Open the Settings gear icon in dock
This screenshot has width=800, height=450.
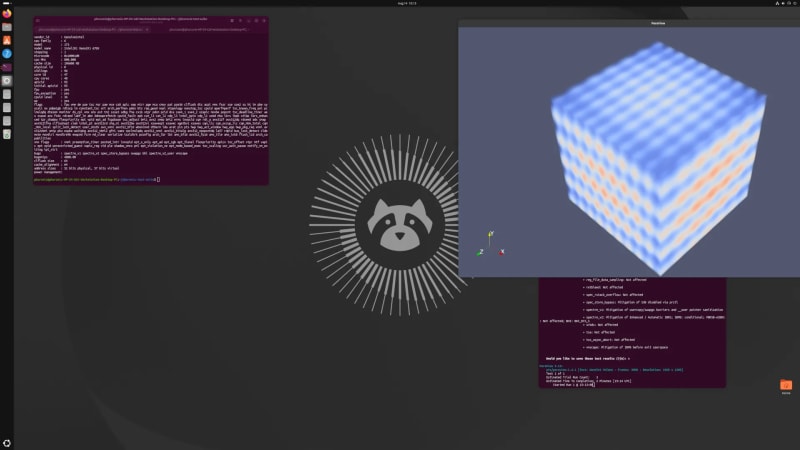[7, 81]
